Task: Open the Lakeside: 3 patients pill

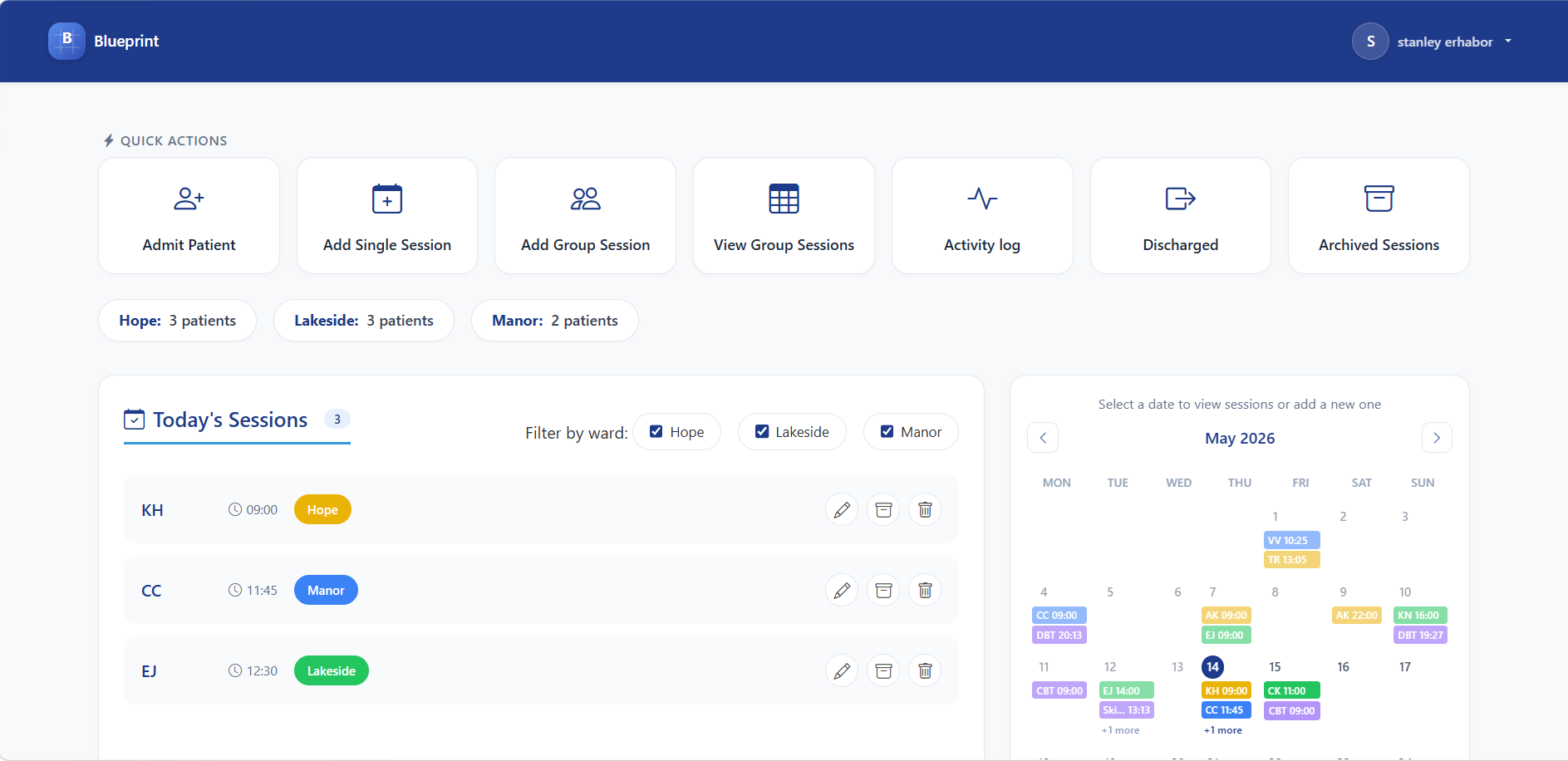Action: [364, 321]
